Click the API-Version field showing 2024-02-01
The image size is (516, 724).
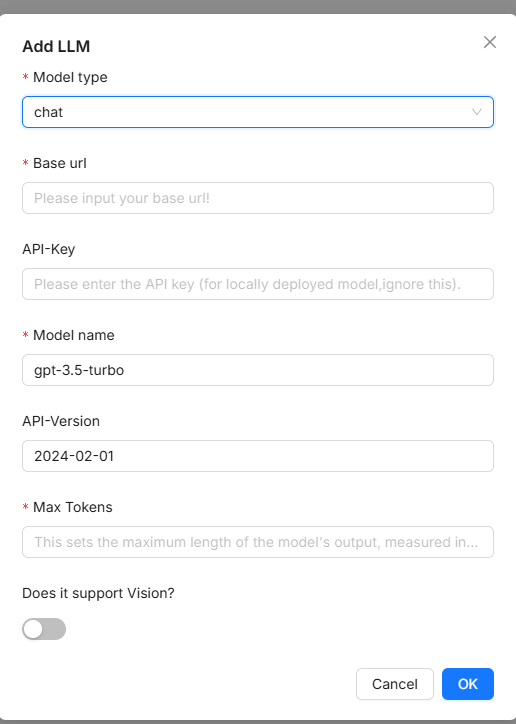point(258,456)
